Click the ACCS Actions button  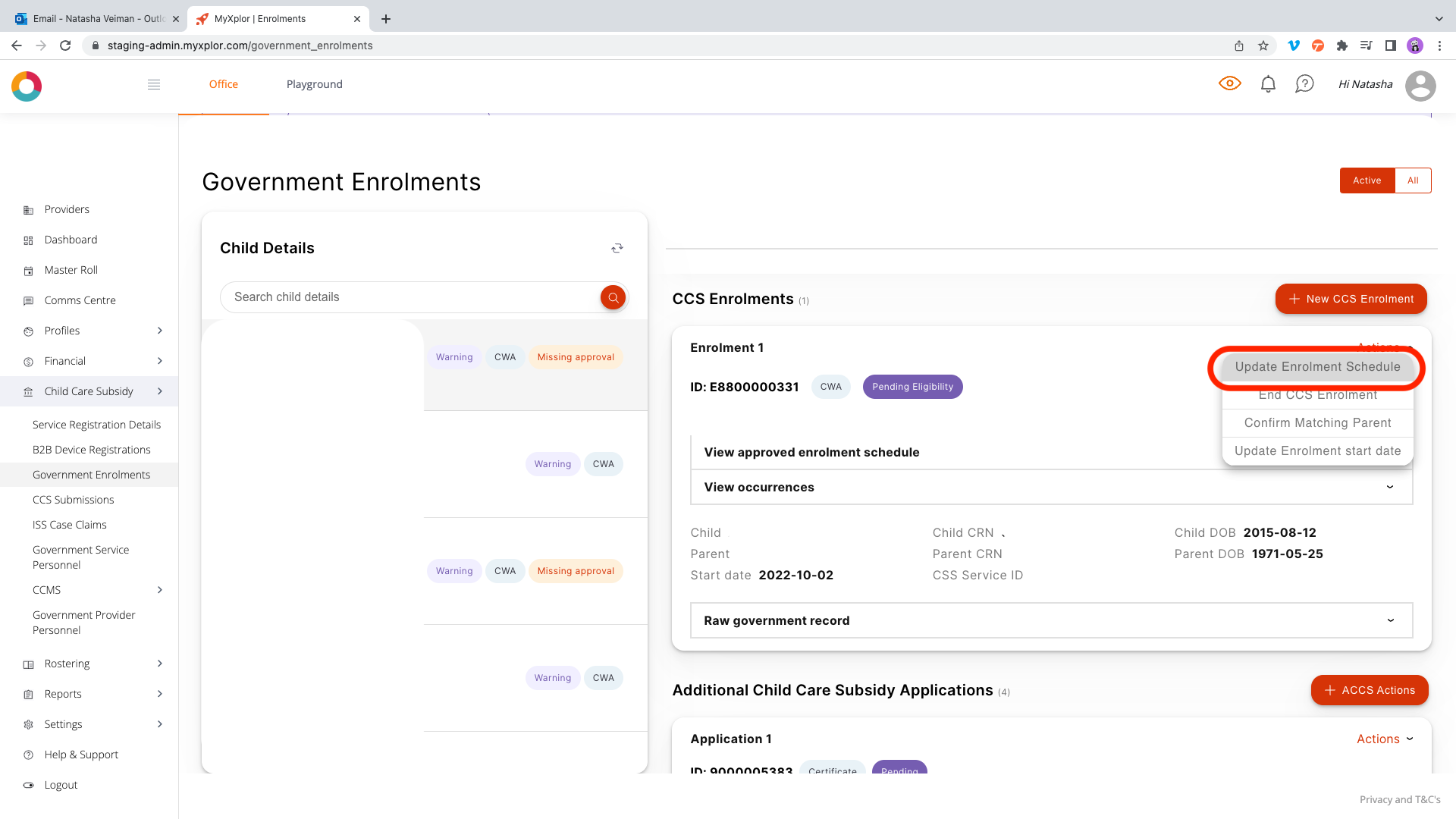(x=1369, y=690)
